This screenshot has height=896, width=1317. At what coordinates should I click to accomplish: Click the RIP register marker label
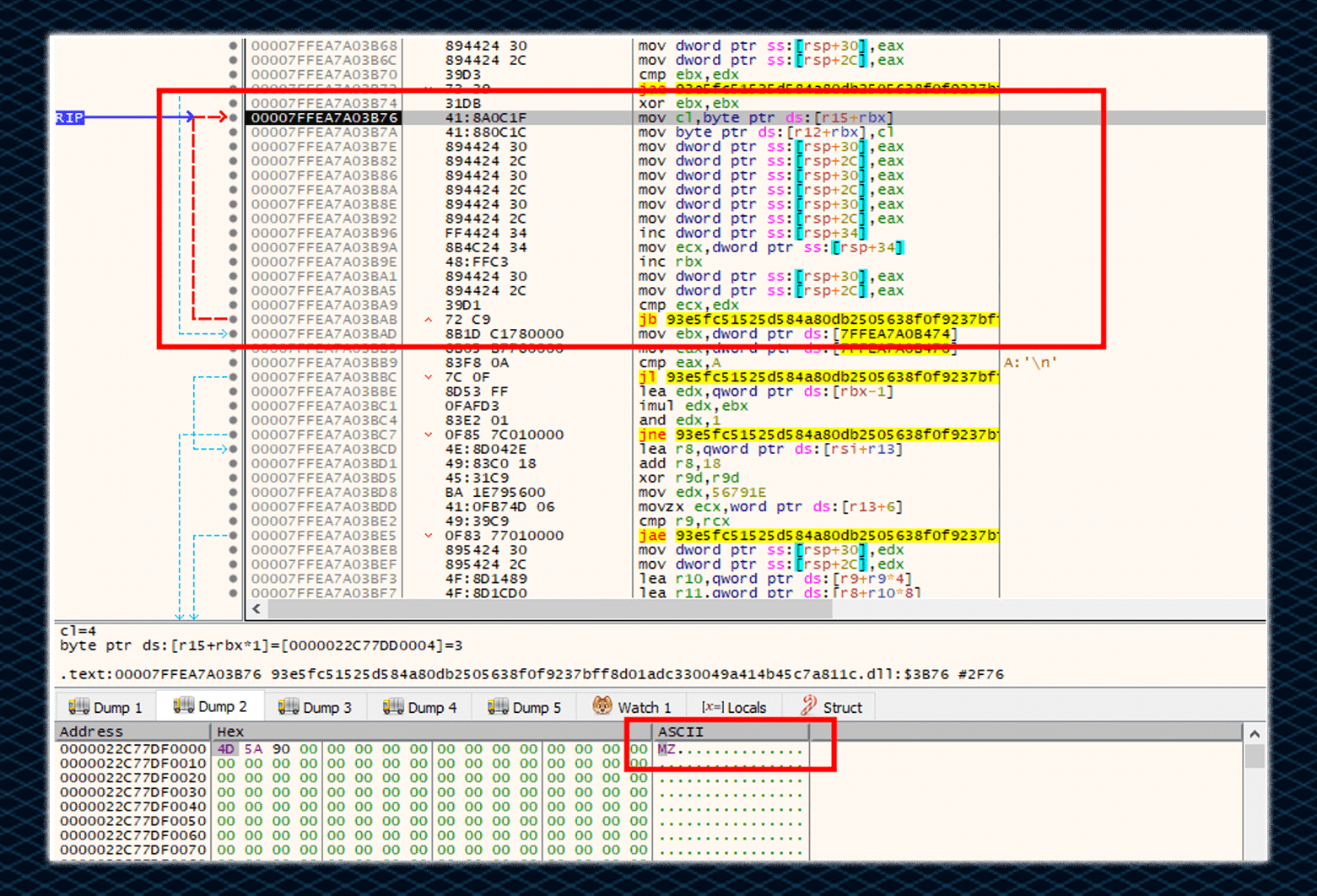(x=69, y=117)
